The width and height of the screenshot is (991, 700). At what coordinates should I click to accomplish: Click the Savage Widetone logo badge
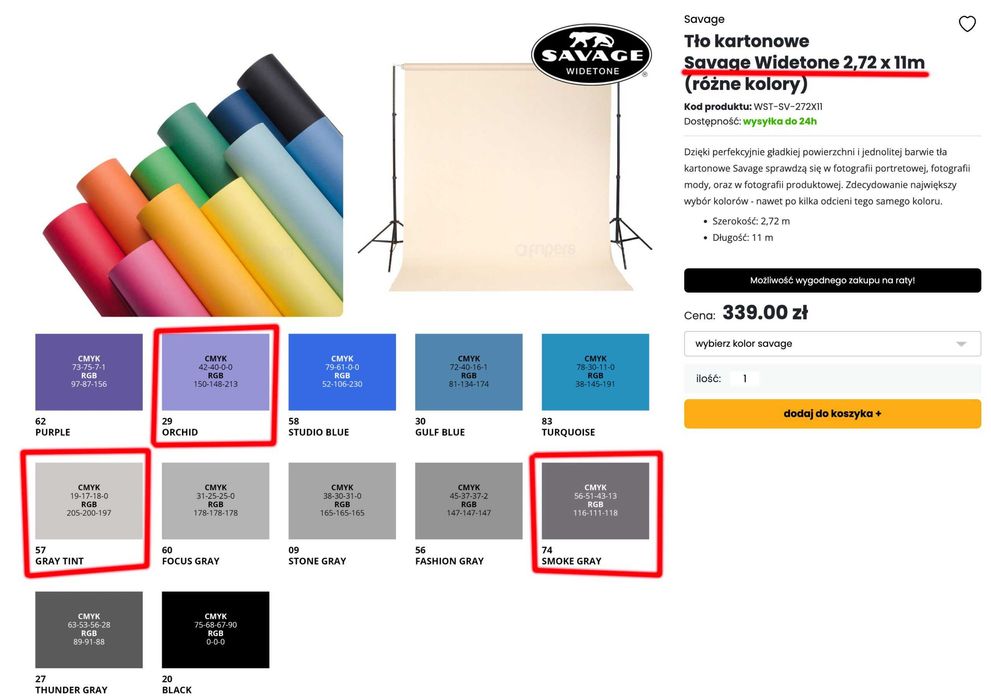592,55
